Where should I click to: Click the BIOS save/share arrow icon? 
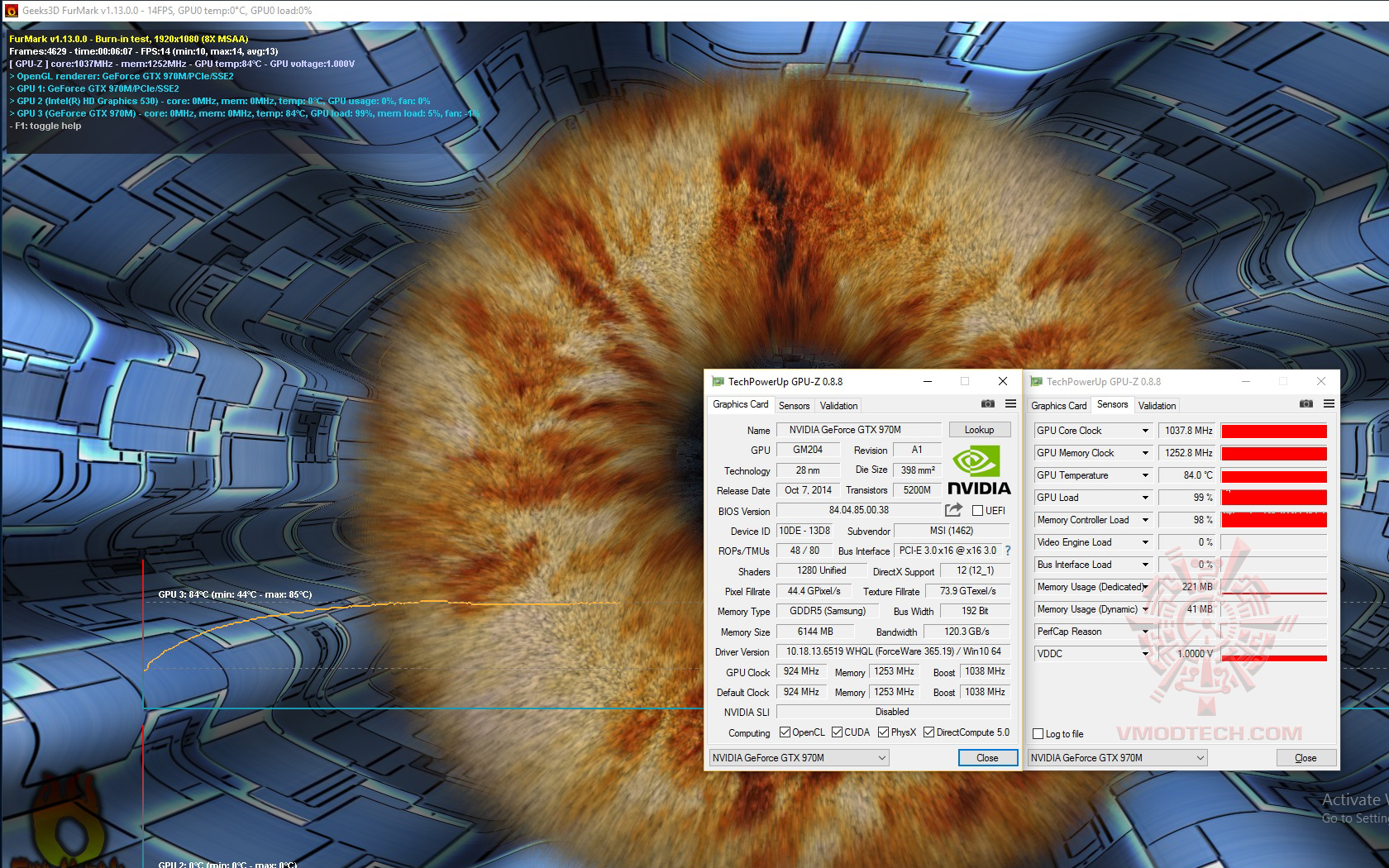(x=953, y=510)
